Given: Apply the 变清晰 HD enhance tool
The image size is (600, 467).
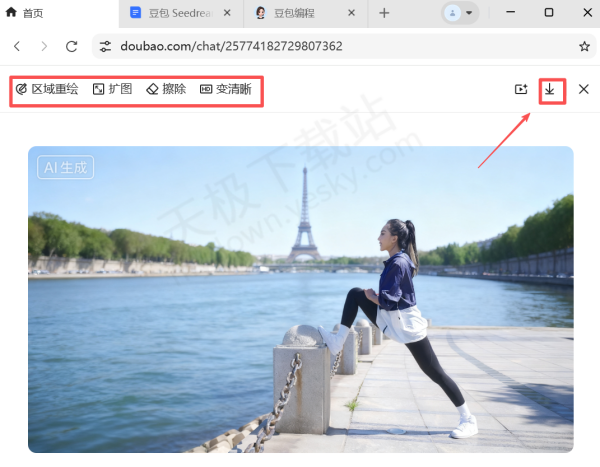Looking at the screenshot, I should click(226, 89).
